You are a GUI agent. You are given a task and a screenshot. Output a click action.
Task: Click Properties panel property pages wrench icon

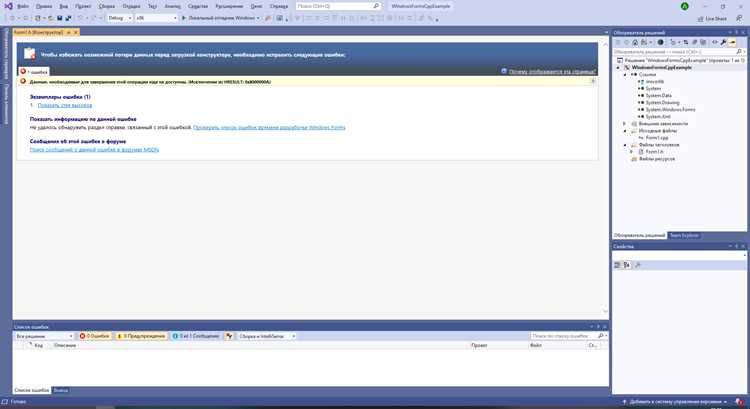click(x=638, y=265)
